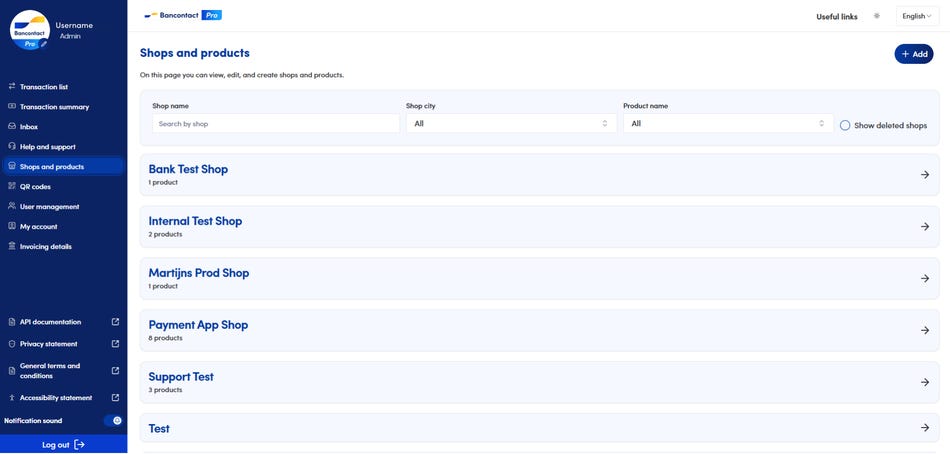The image size is (950, 454).
Task: Toggle the Notification sound switch
Action: 113,421
